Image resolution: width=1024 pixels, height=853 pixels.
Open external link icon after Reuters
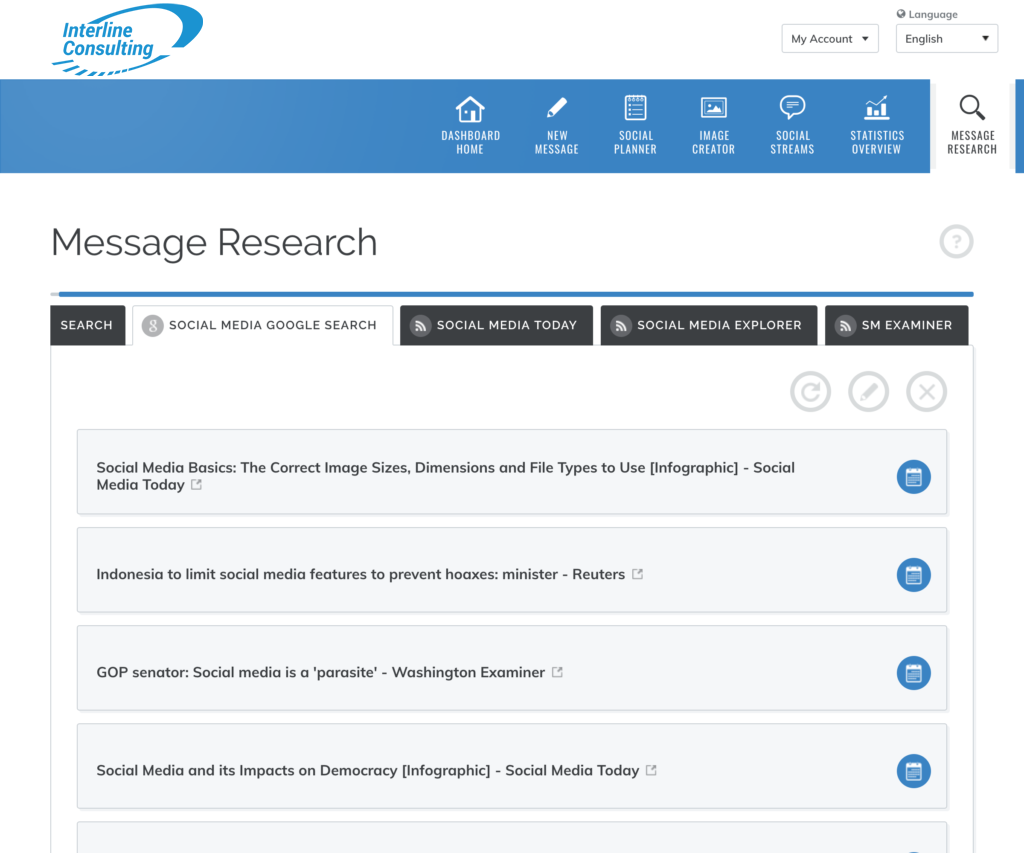click(x=637, y=574)
